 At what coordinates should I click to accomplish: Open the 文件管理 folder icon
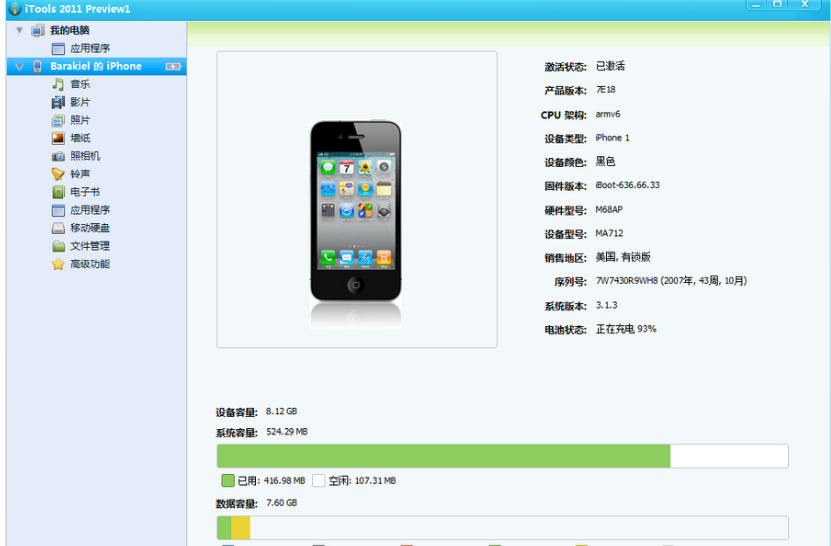click(x=58, y=246)
